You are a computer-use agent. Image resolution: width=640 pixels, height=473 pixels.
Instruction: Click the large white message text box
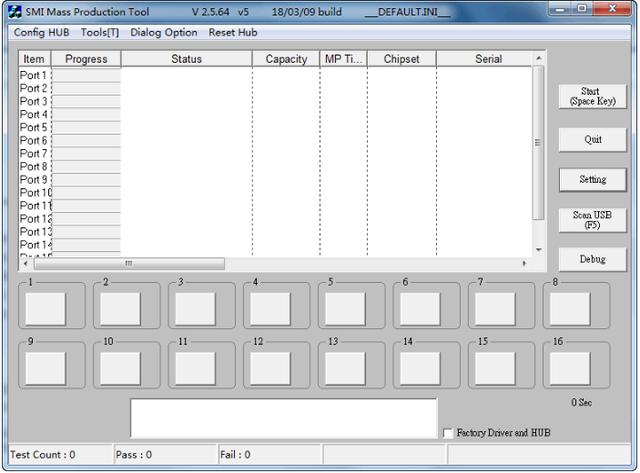click(284, 418)
